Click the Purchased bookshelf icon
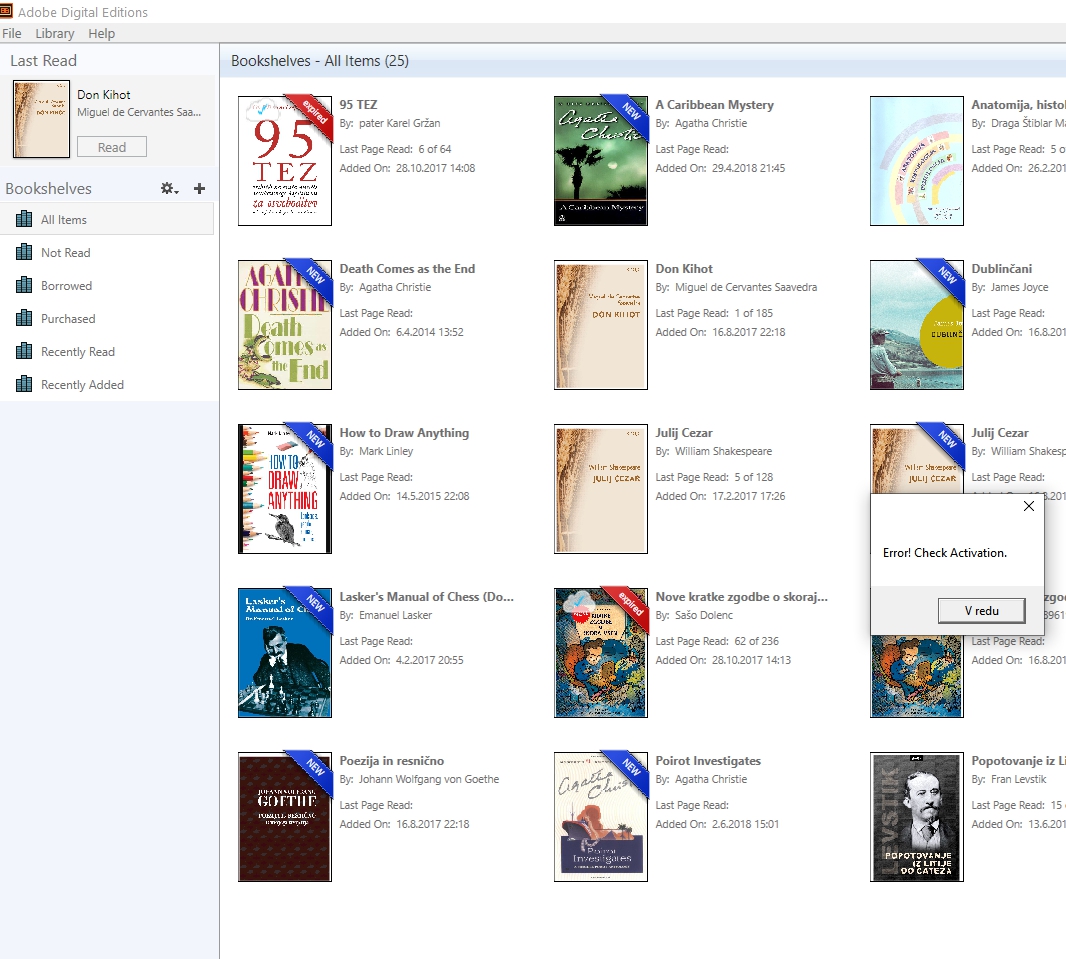Screen dimensions: 1066x959 click(x=24, y=318)
